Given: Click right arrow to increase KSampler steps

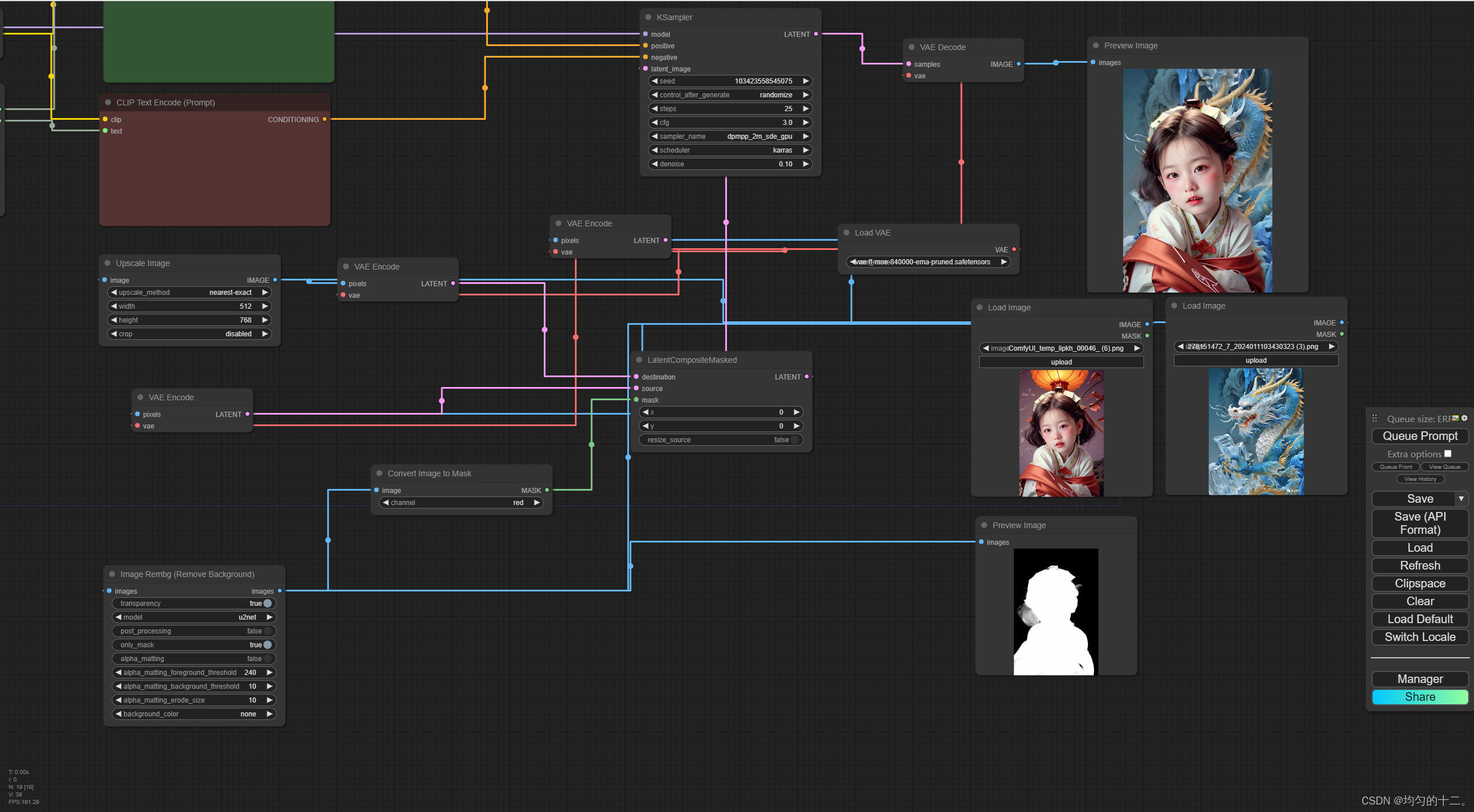Looking at the screenshot, I should point(805,109).
